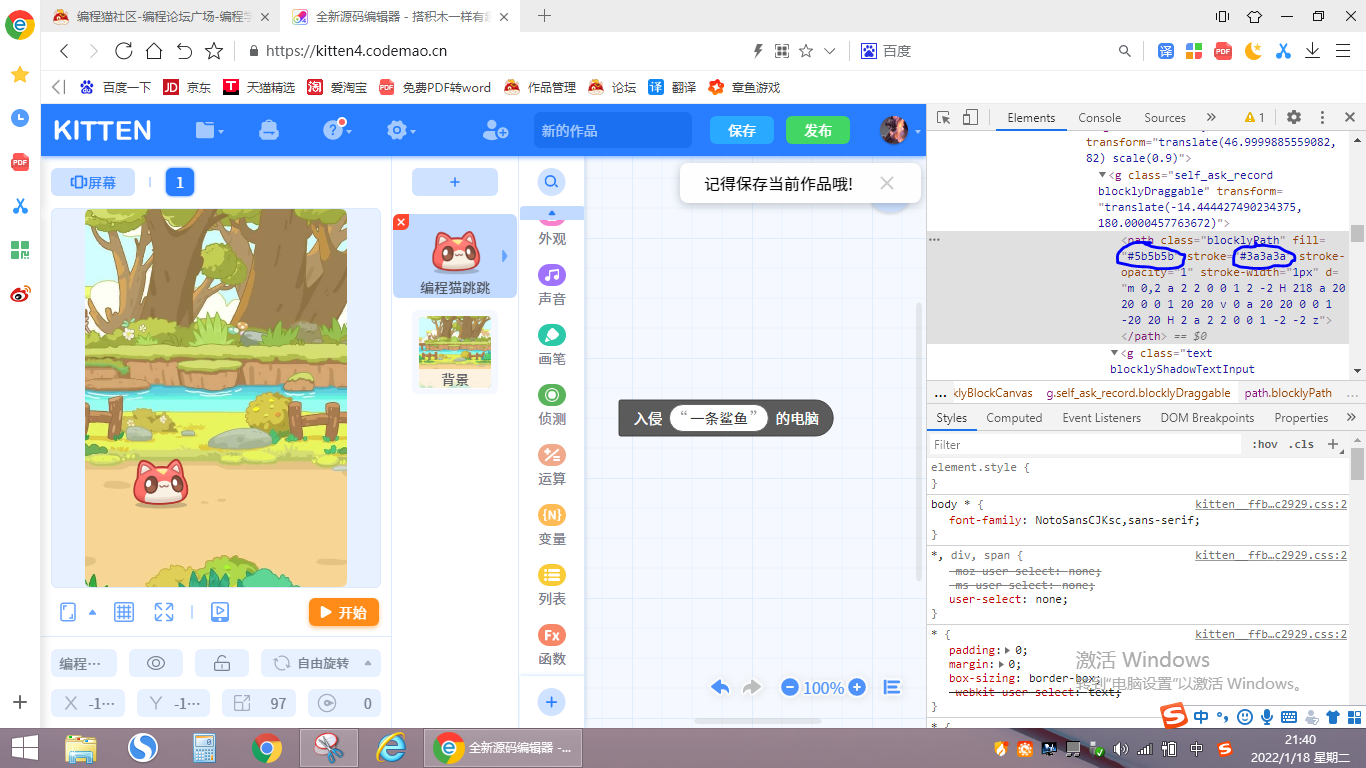Image resolution: width=1366 pixels, height=768 pixels.
Task: Collapse the g self_ask_record node
Action: point(1103,175)
